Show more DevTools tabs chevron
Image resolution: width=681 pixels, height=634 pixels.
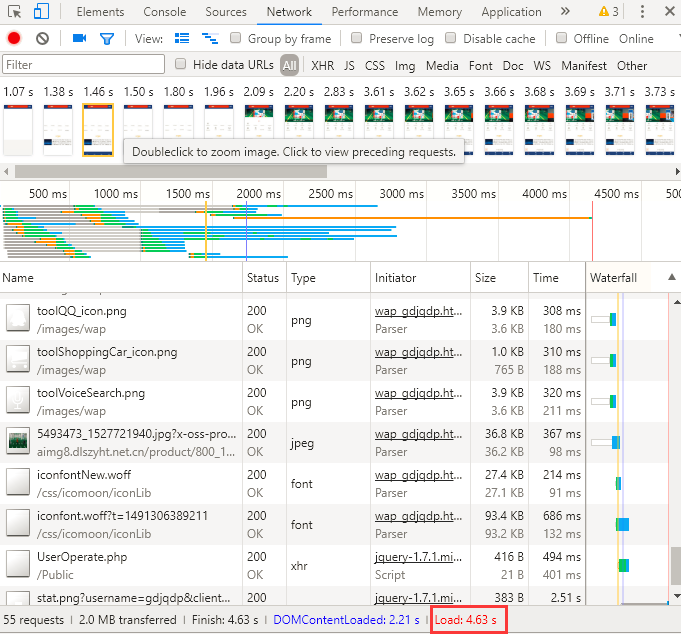[x=565, y=11]
